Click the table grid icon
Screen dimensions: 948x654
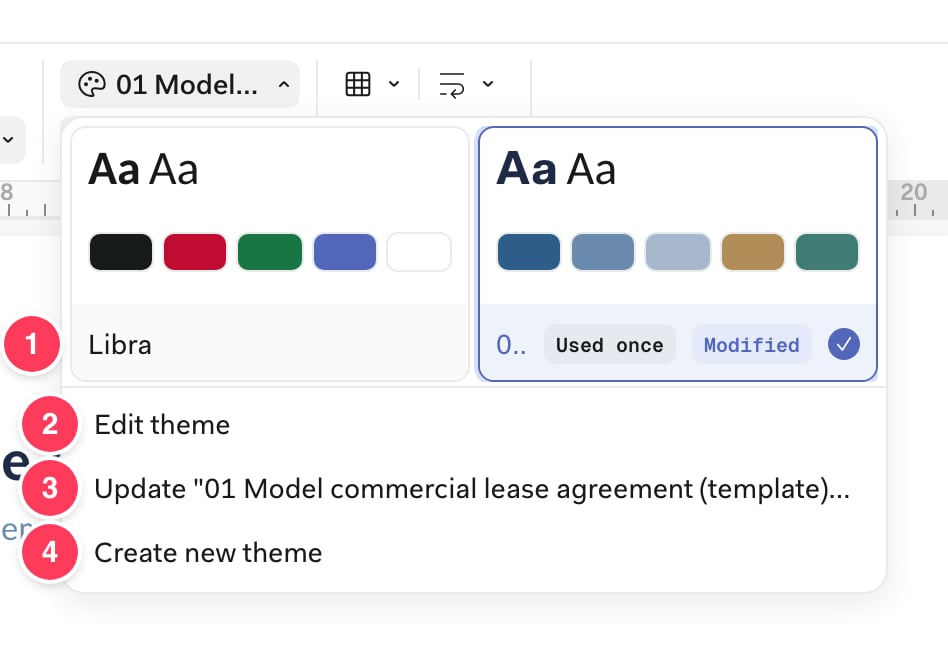[x=358, y=84]
